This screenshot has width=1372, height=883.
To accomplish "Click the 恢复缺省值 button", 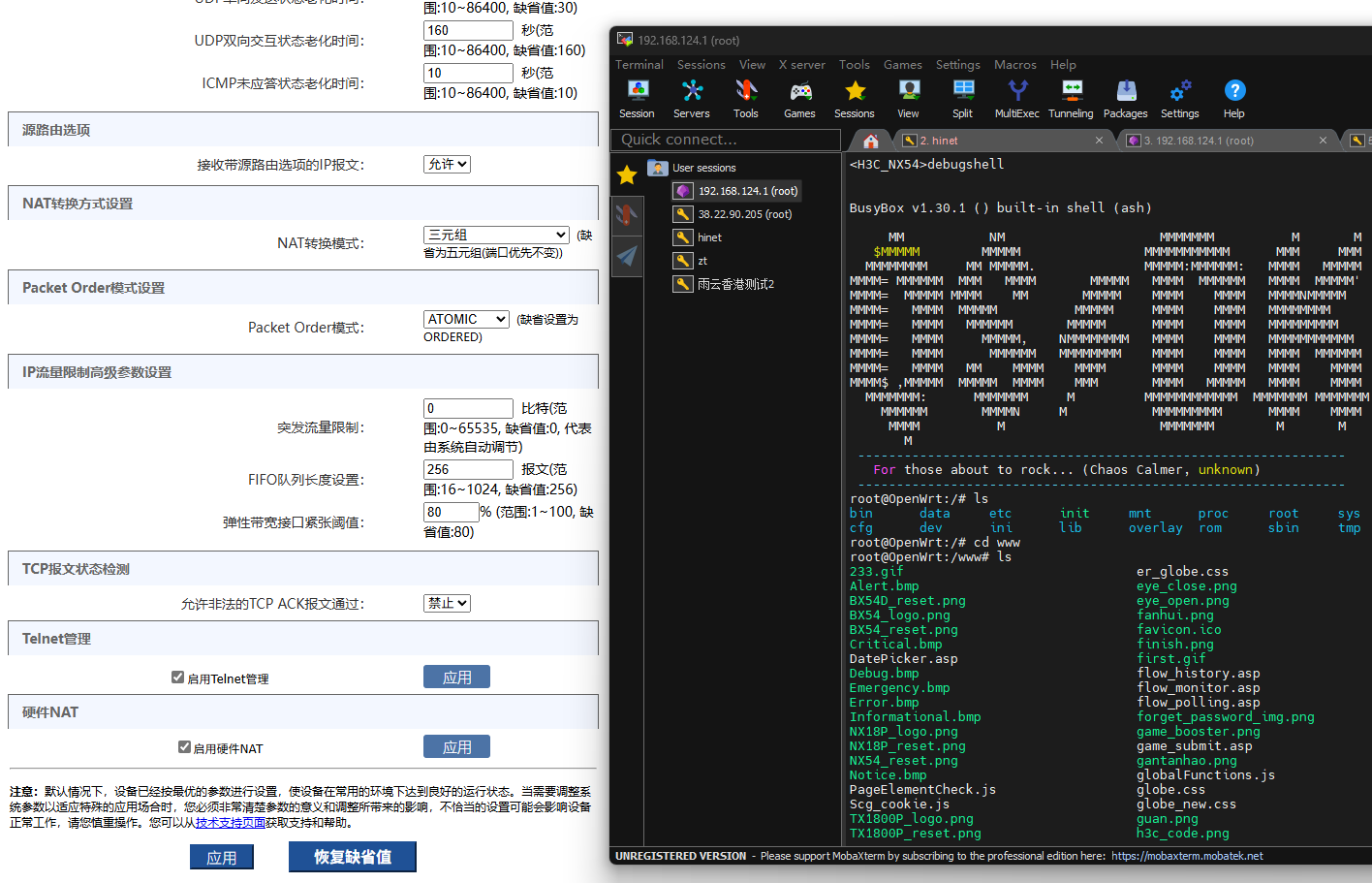I will pos(353,857).
